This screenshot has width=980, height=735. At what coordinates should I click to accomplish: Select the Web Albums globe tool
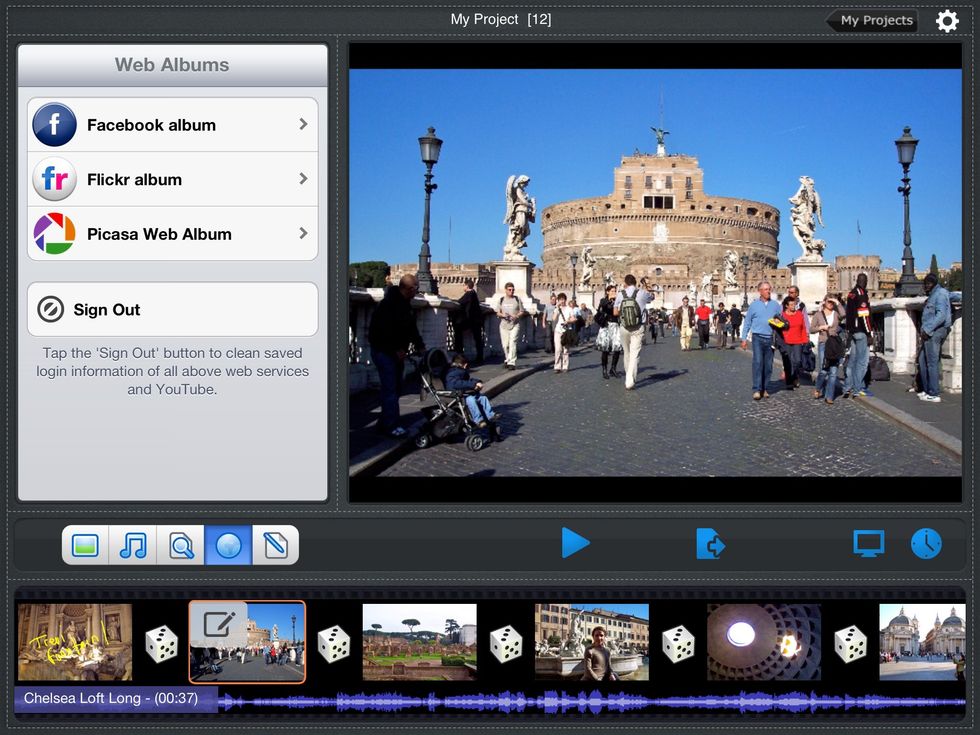click(x=230, y=544)
